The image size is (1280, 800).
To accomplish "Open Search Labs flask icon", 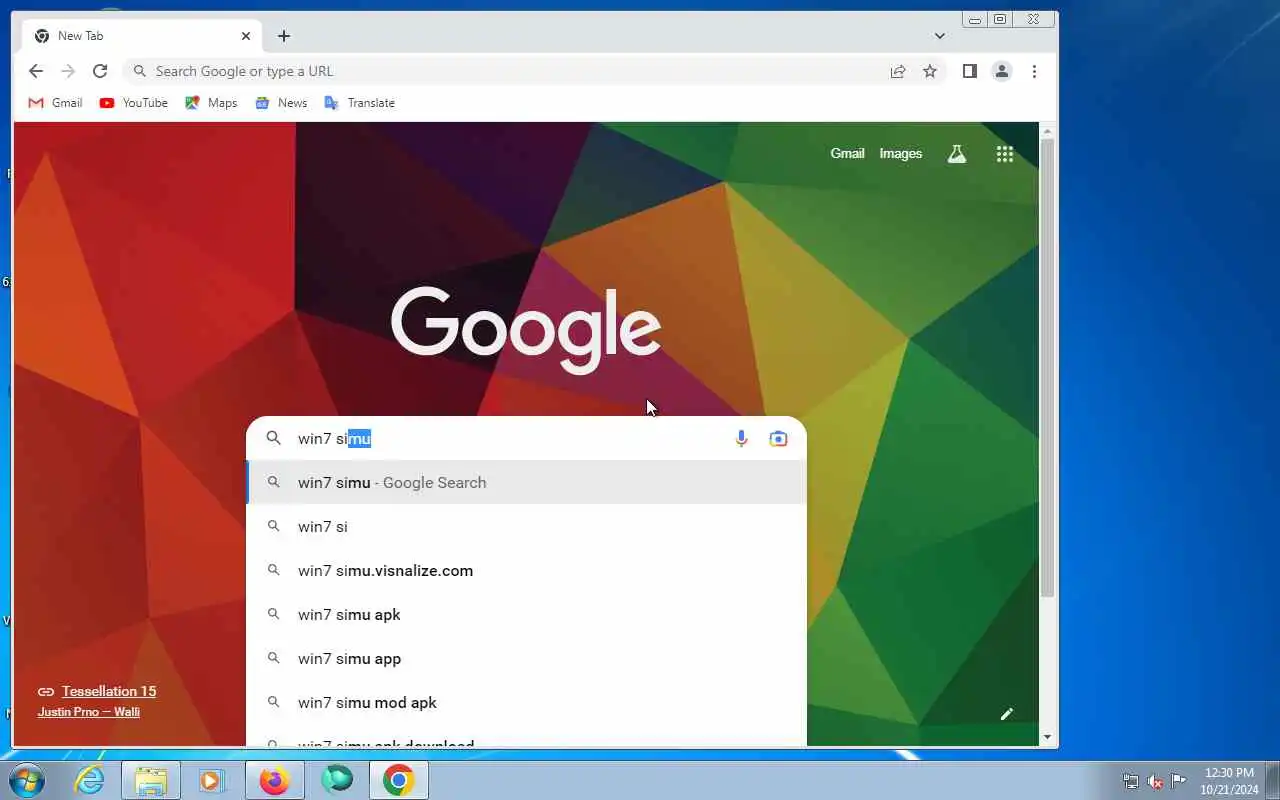I will 957,154.
